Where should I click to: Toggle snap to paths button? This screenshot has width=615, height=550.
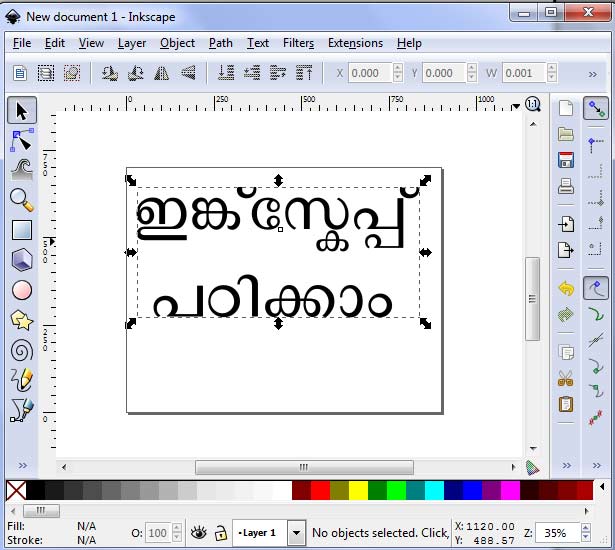(x=596, y=315)
